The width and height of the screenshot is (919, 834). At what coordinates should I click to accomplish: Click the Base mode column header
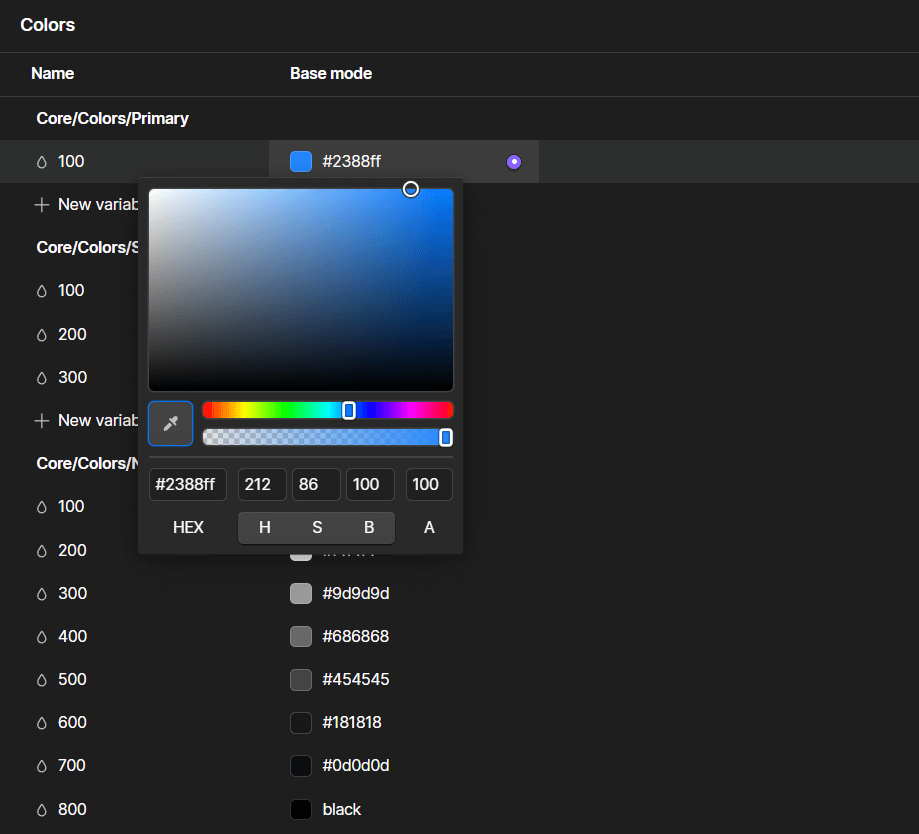[330, 73]
